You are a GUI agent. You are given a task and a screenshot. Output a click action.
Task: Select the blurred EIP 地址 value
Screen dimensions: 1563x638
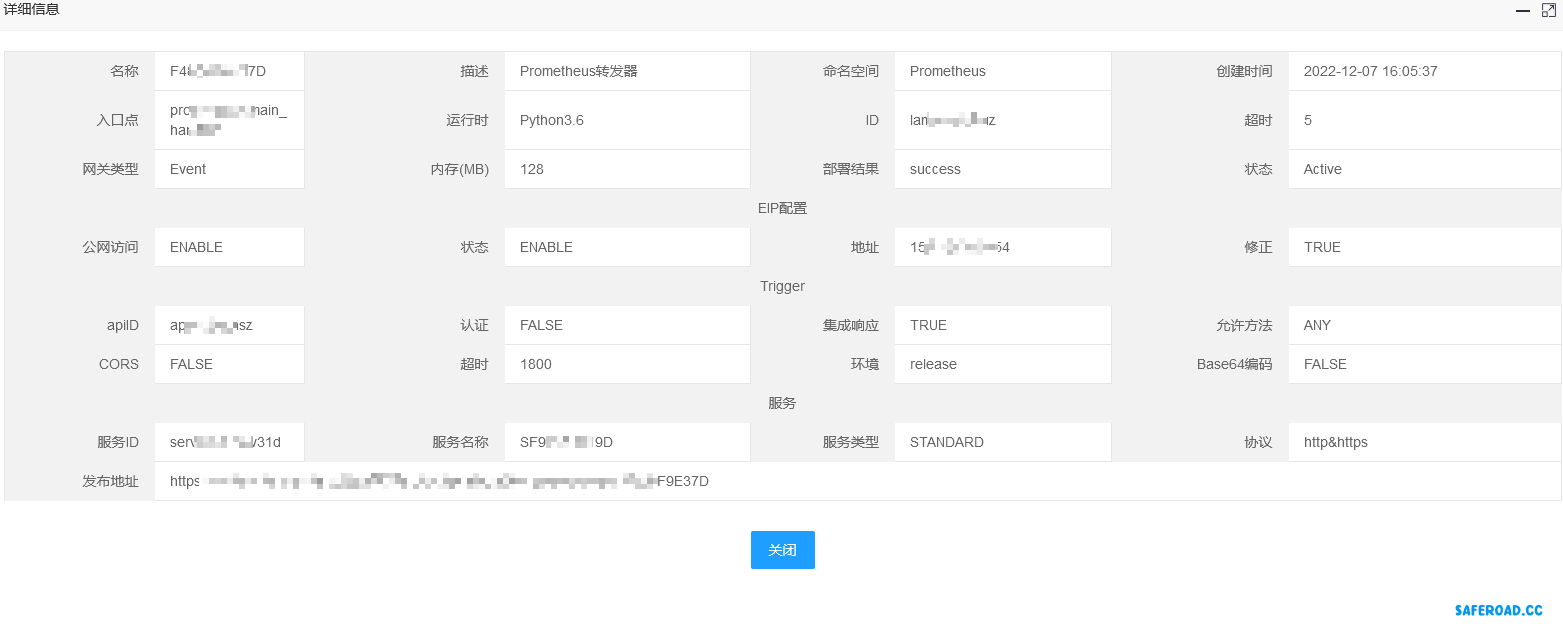pyautogui.click(x=960, y=247)
